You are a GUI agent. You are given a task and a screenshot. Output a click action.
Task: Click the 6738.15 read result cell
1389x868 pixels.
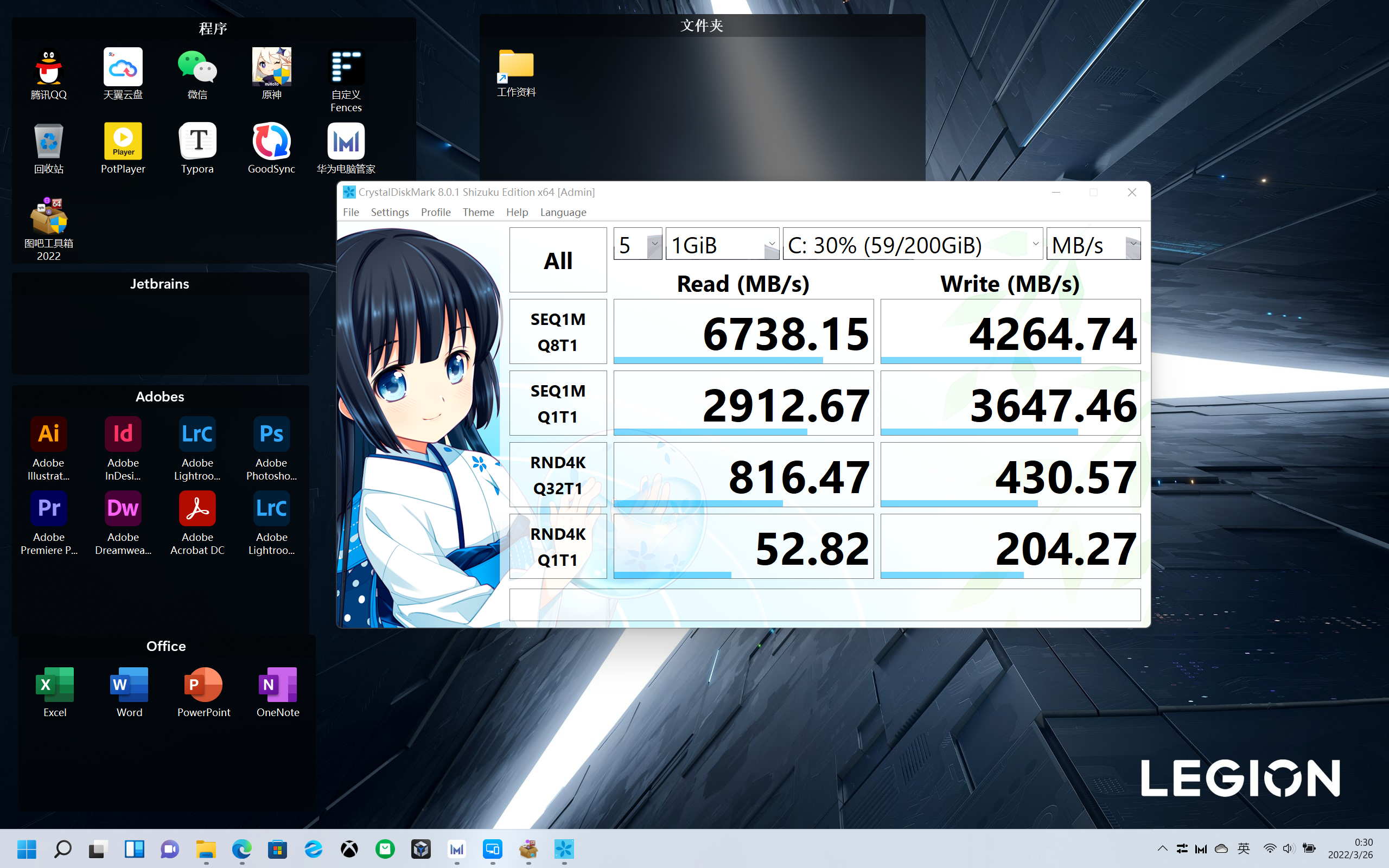(x=743, y=331)
